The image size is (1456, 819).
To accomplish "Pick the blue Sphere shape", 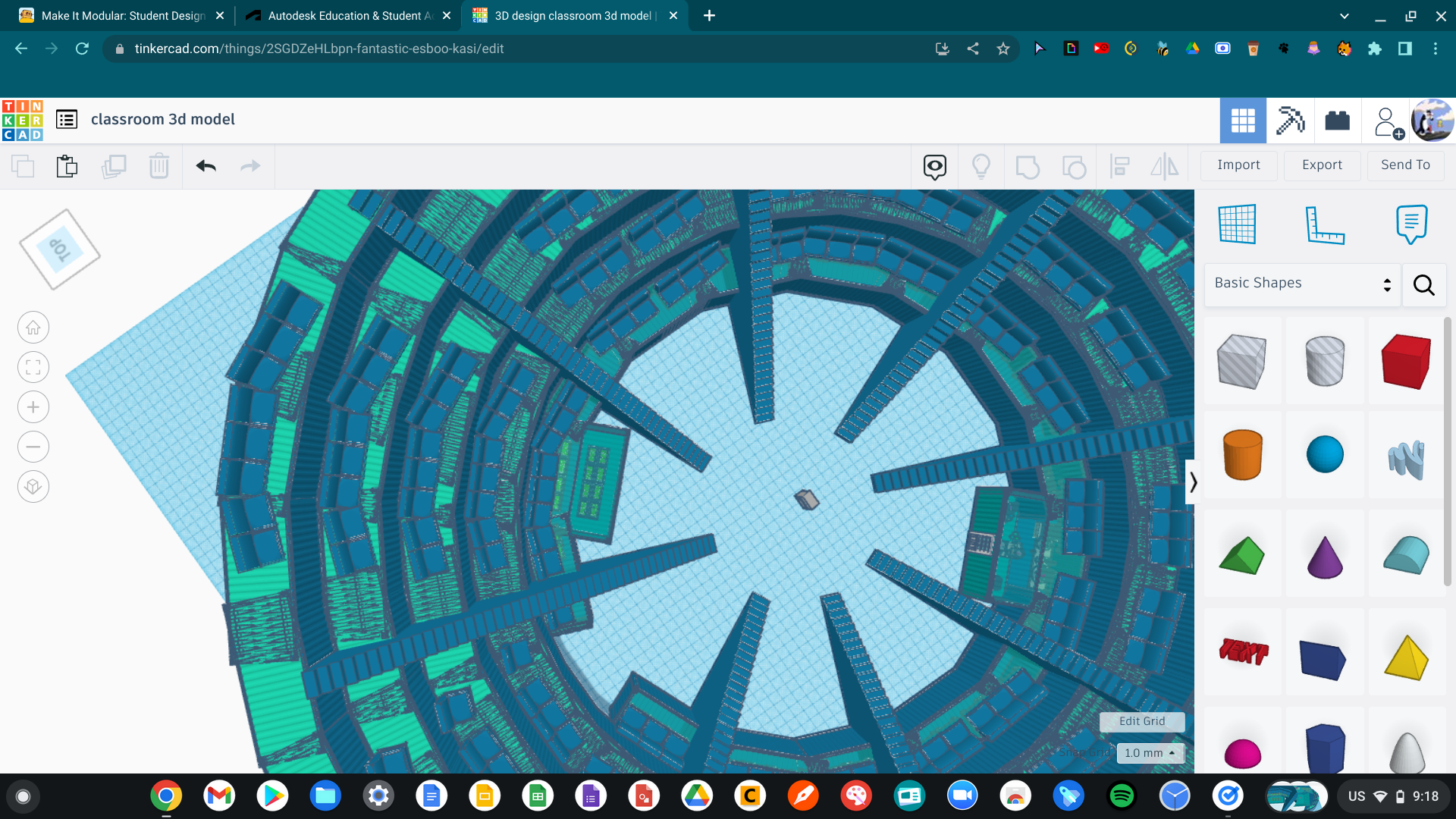I will coord(1325,455).
